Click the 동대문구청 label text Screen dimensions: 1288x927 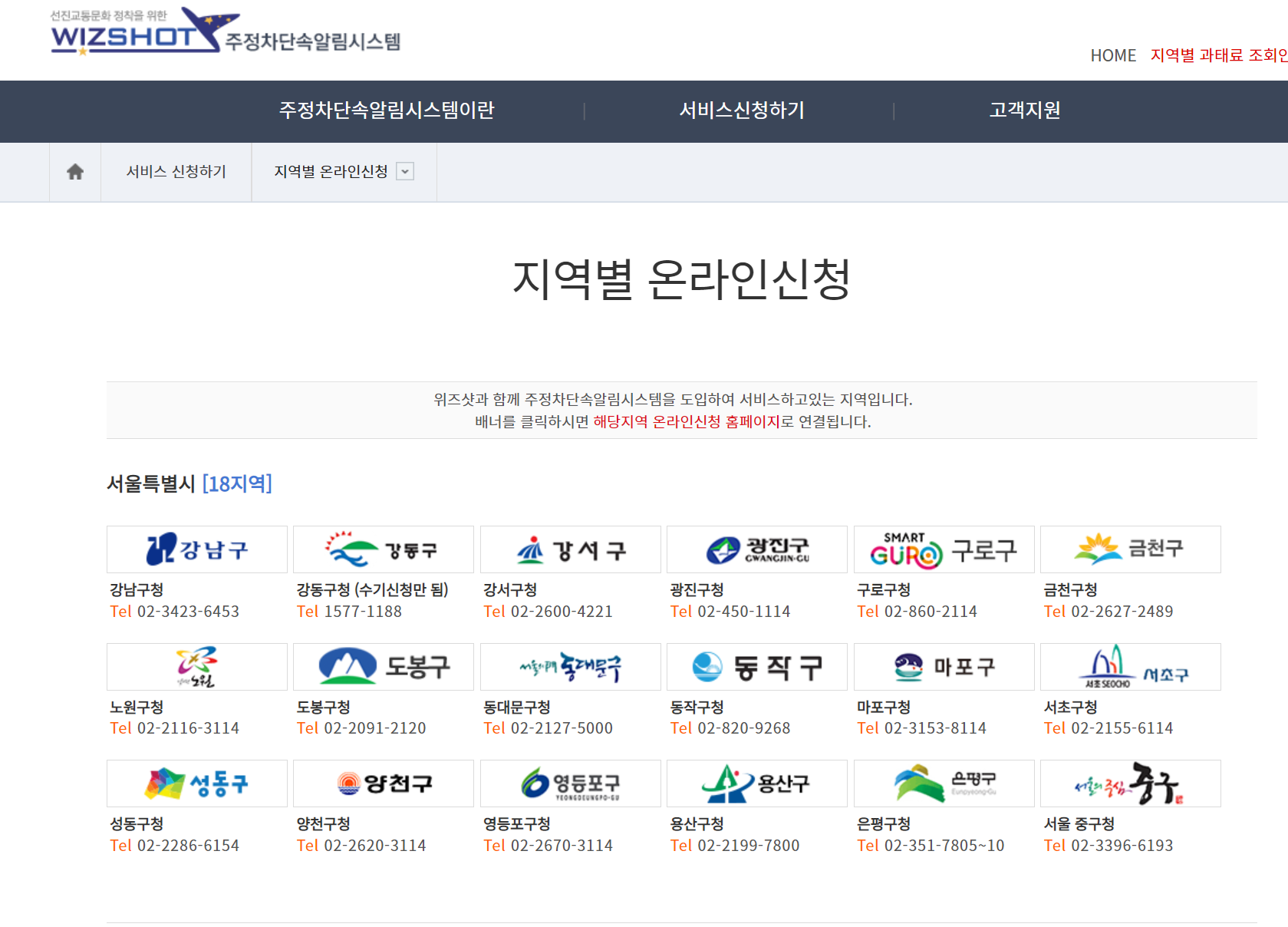(x=517, y=707)
